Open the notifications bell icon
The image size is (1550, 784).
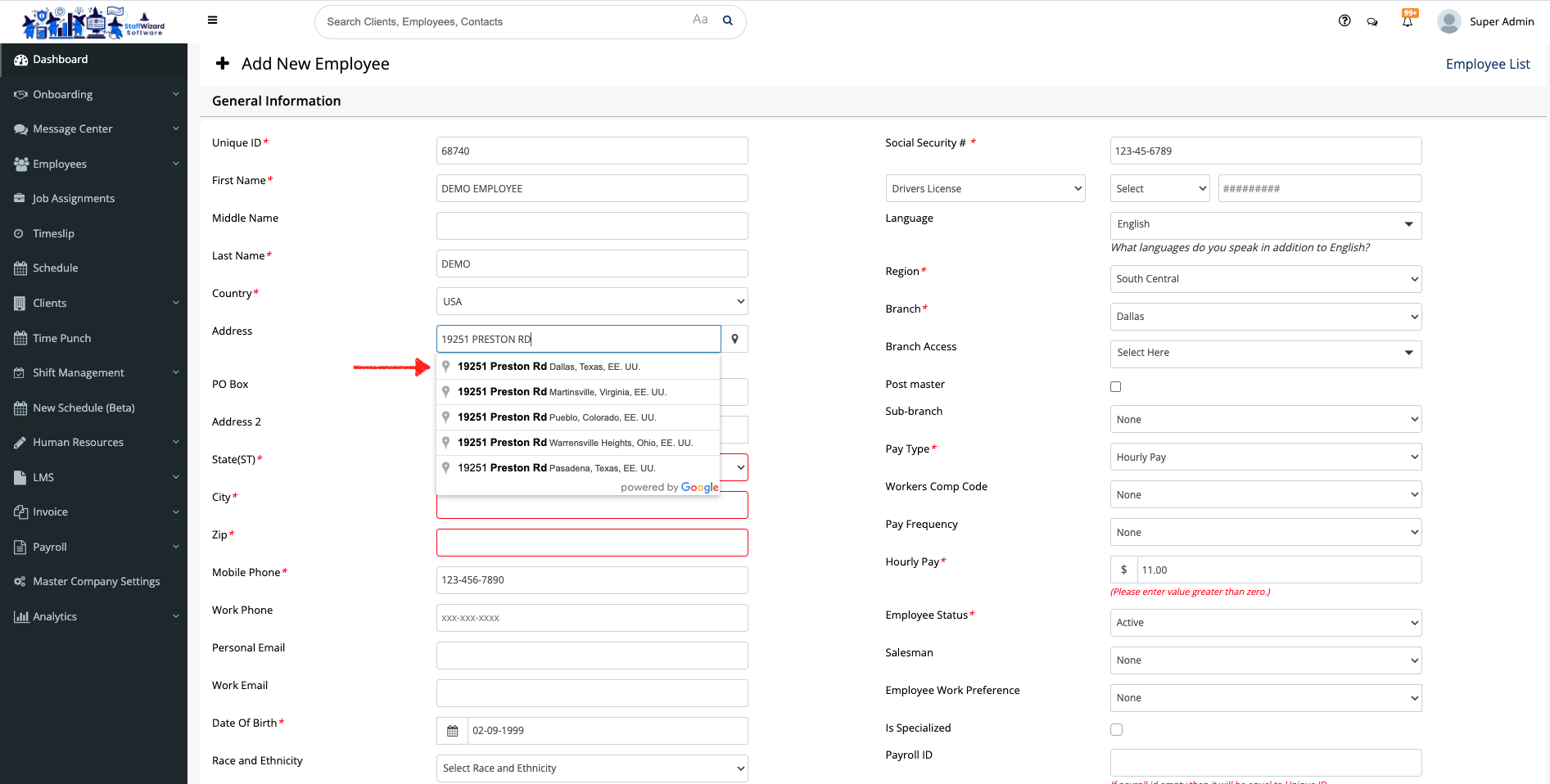(1407, 22)
